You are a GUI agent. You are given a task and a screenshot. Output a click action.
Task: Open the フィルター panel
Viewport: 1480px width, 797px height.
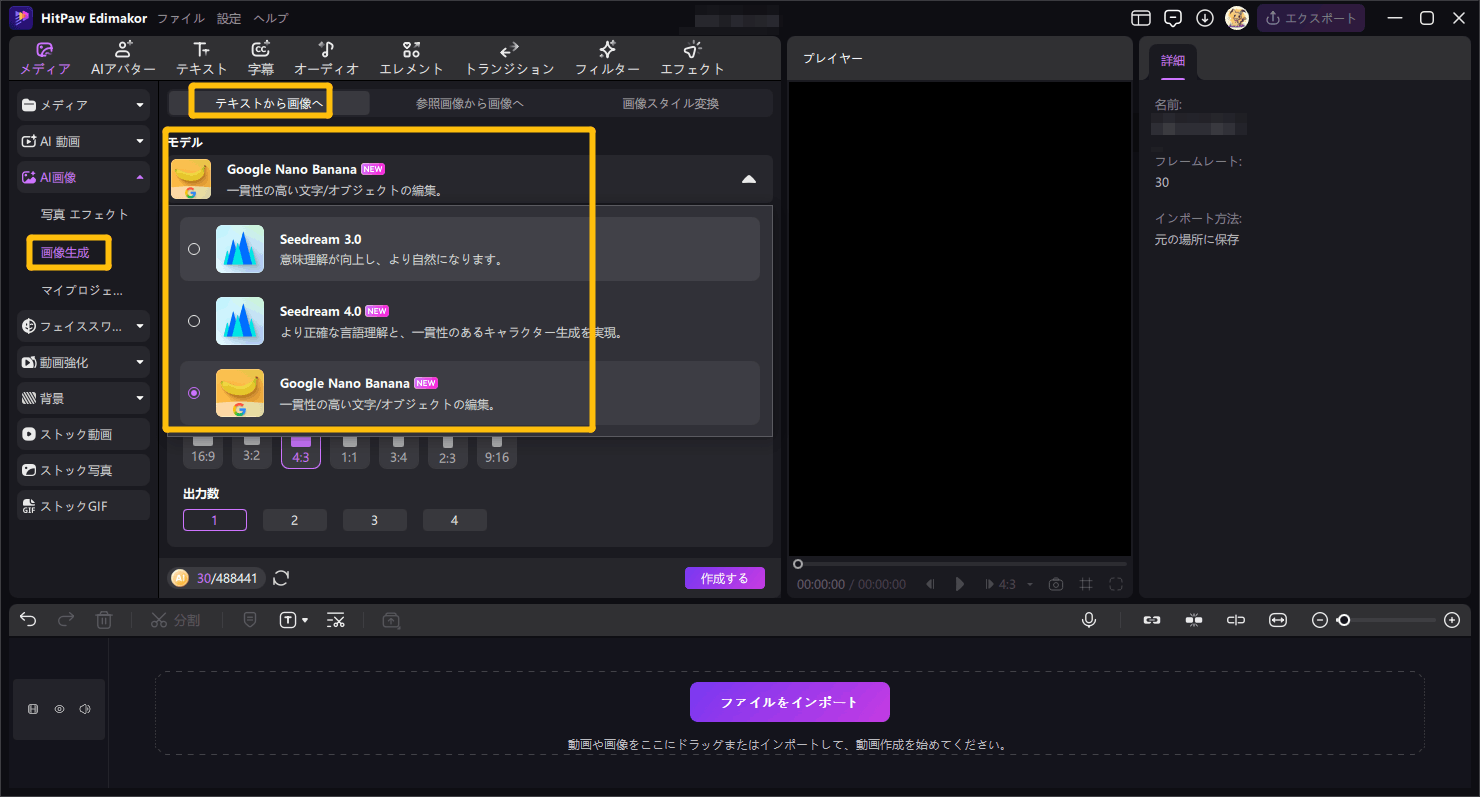click(x=606, y=57)
